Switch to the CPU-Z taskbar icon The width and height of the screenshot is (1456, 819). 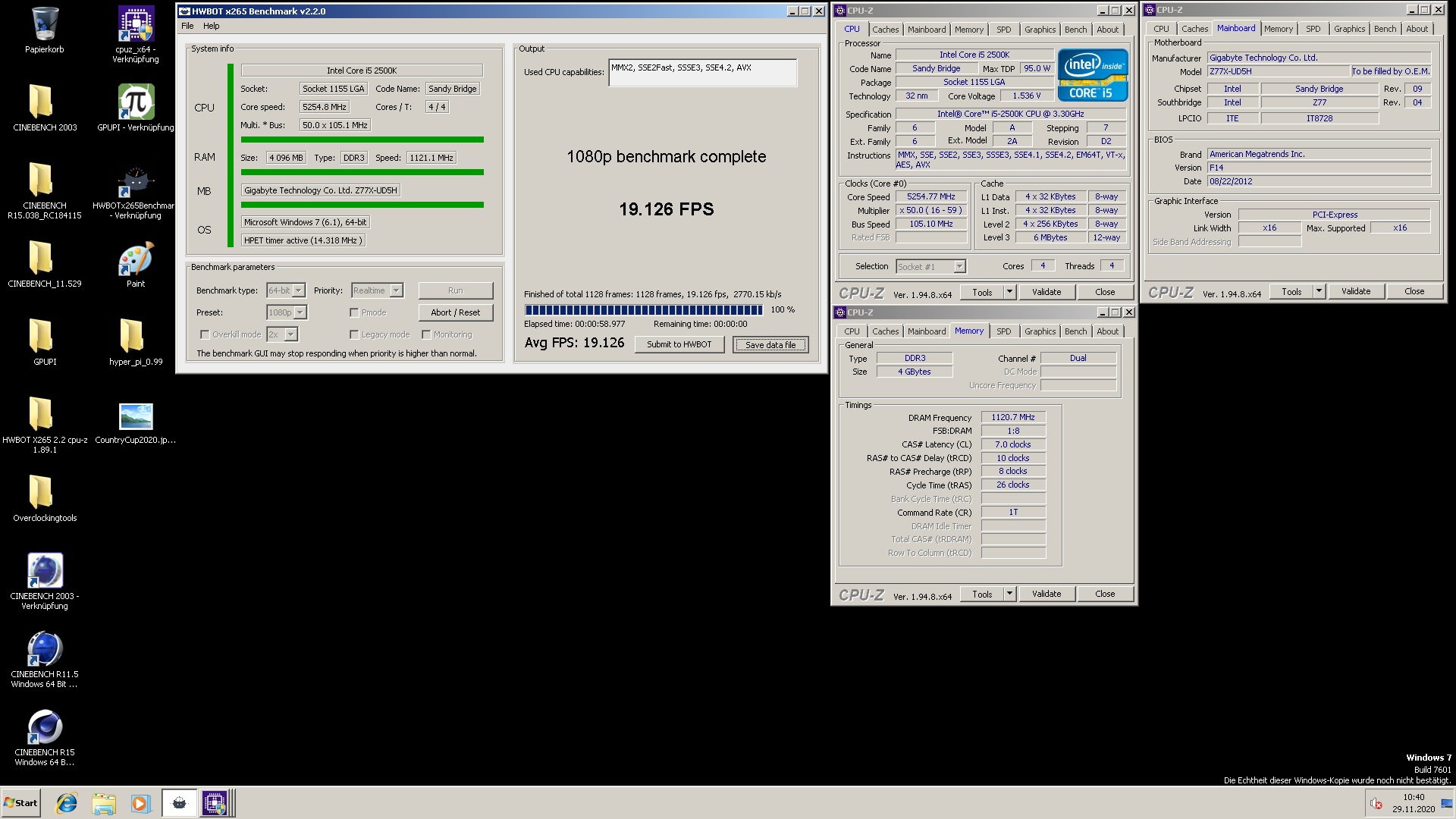[215, 803]
